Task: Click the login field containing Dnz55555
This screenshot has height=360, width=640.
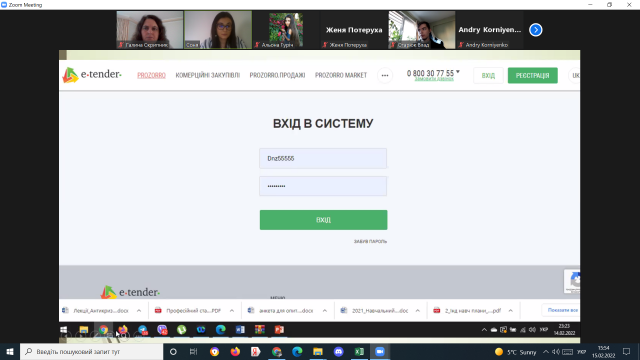Action: pos(323,158)
